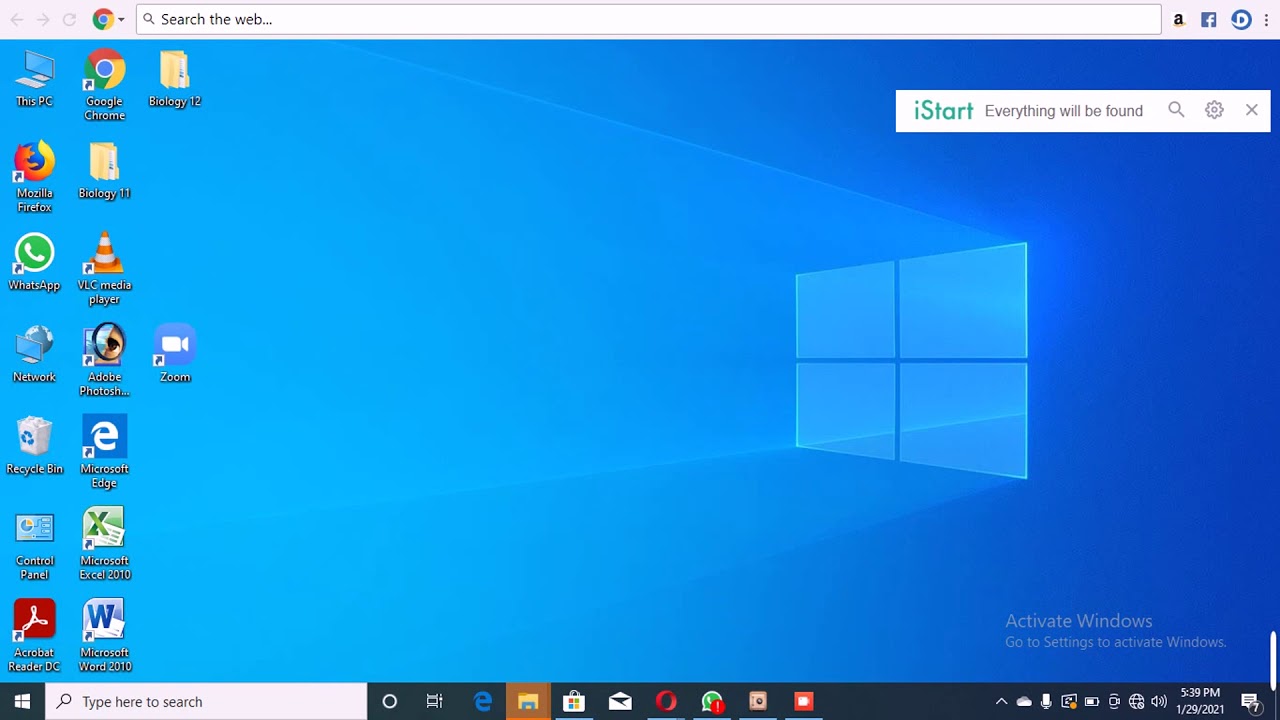Viewport: 1280px width, 720px height.
Task: Open File Explorer from the taskbar
Action: (x=528, y=701)
